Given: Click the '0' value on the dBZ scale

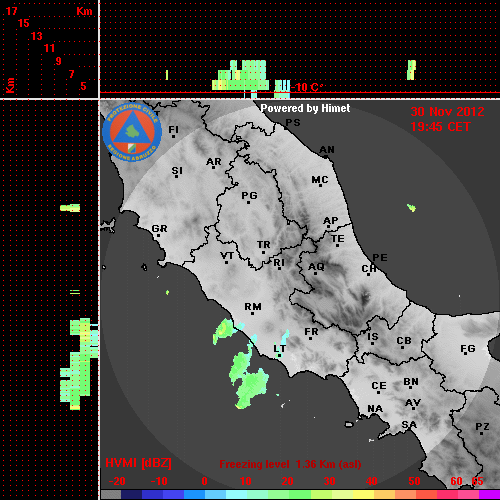Looking at the screenshot, I should tap(204, 481).
